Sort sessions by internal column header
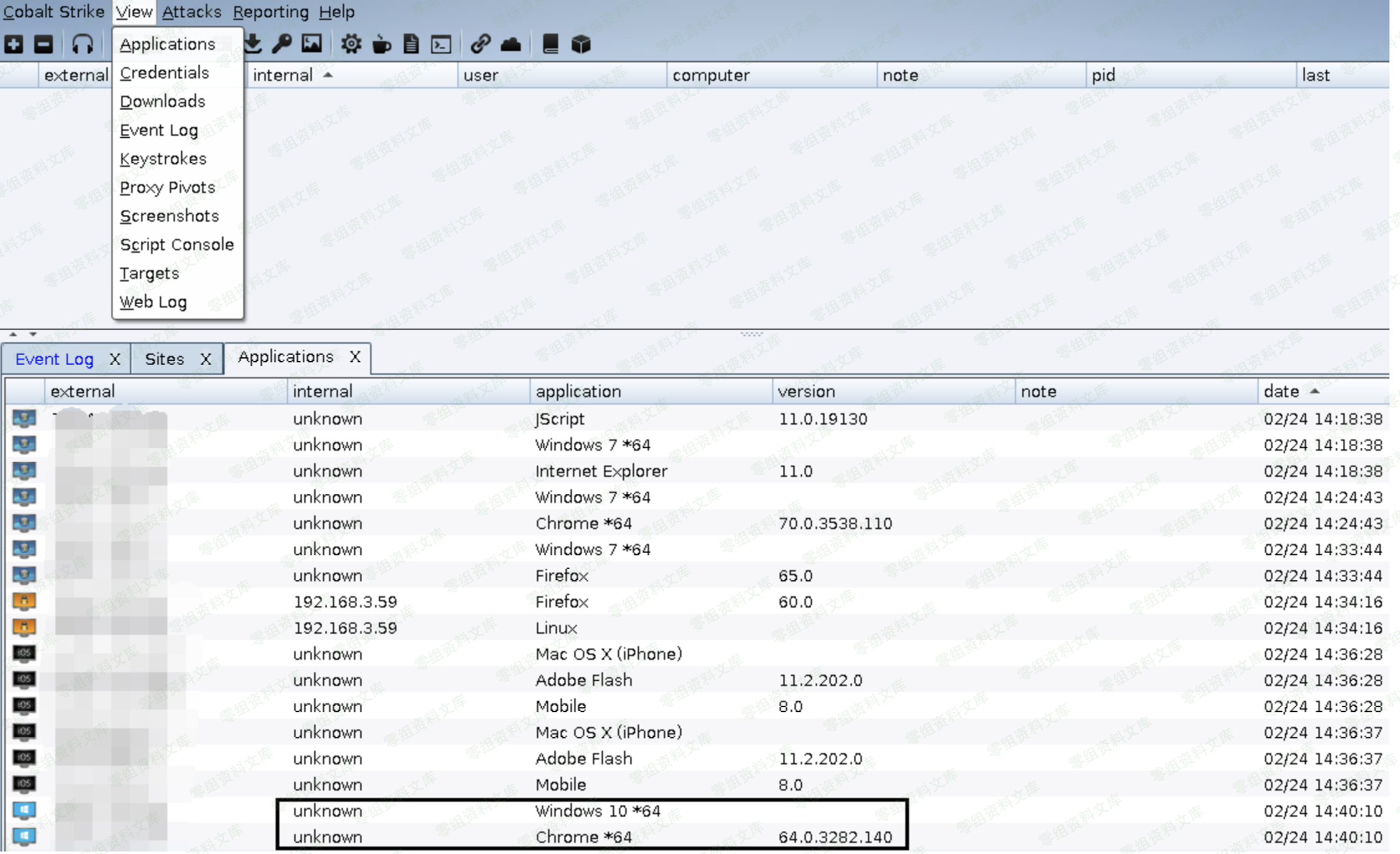 [283, 75]
